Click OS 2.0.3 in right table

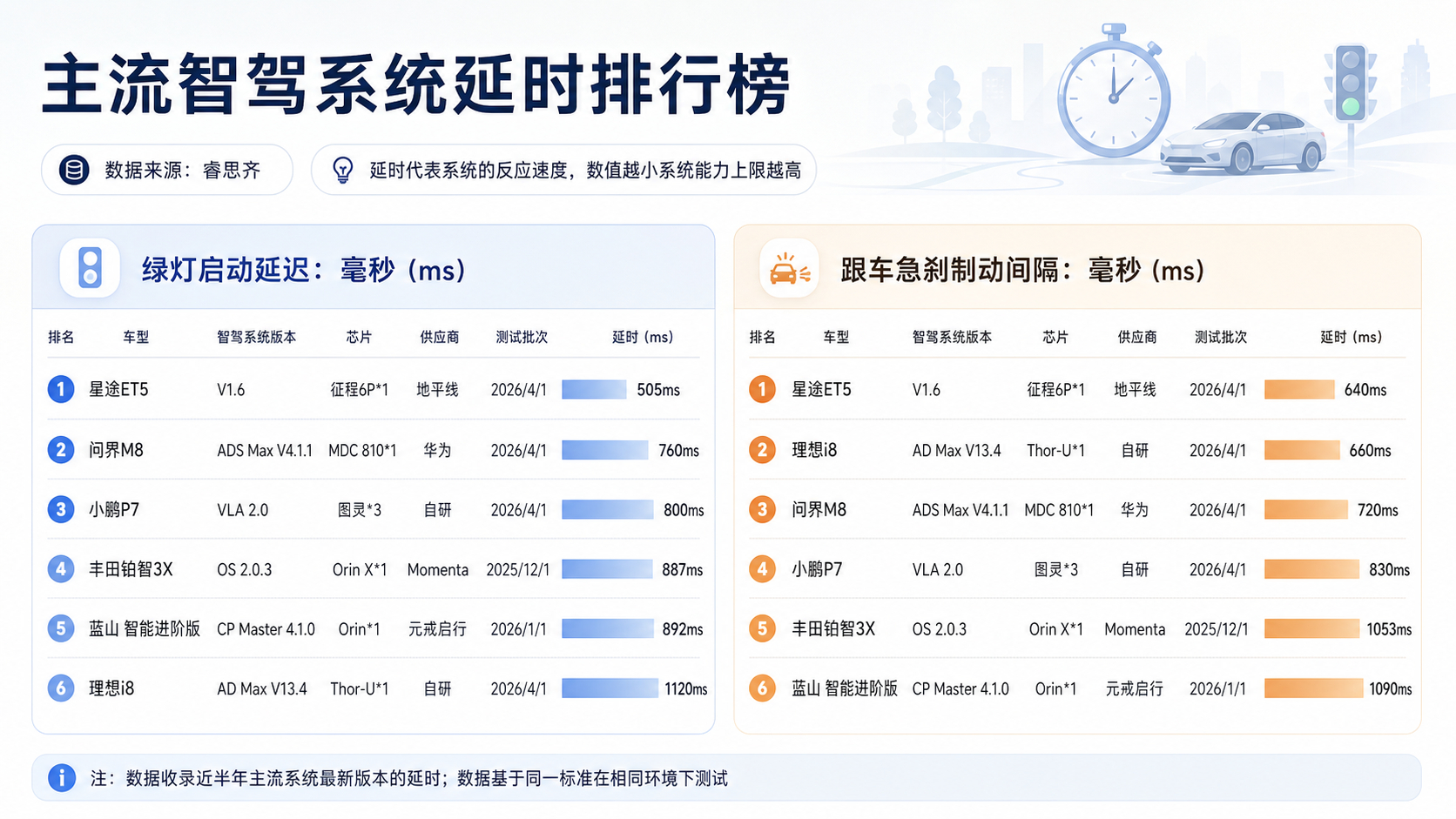939,628
